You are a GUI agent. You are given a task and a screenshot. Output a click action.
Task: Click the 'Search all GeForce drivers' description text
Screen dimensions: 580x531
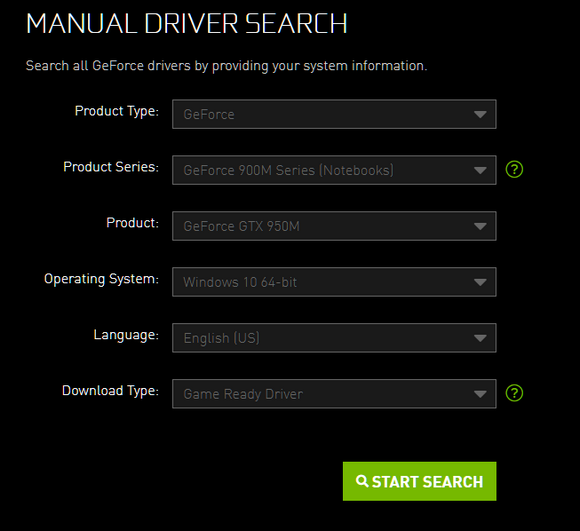[226, 66]
